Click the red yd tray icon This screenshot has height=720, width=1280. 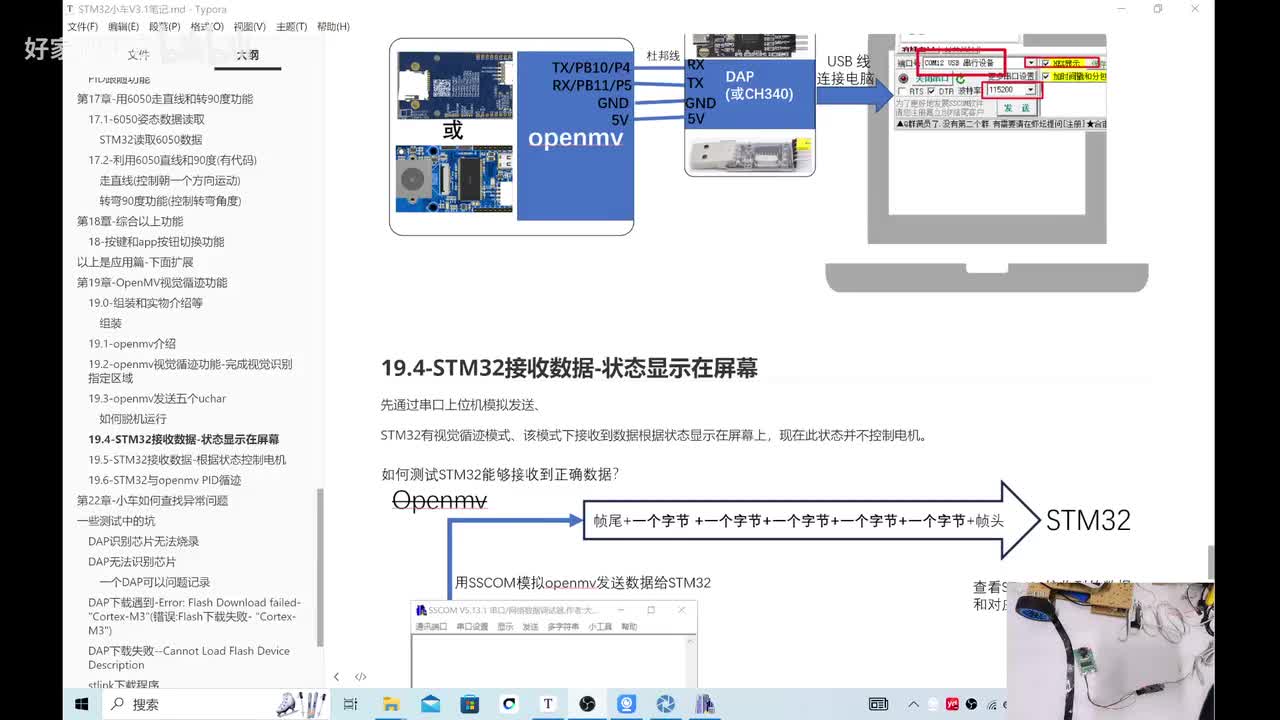coord(953,704)
